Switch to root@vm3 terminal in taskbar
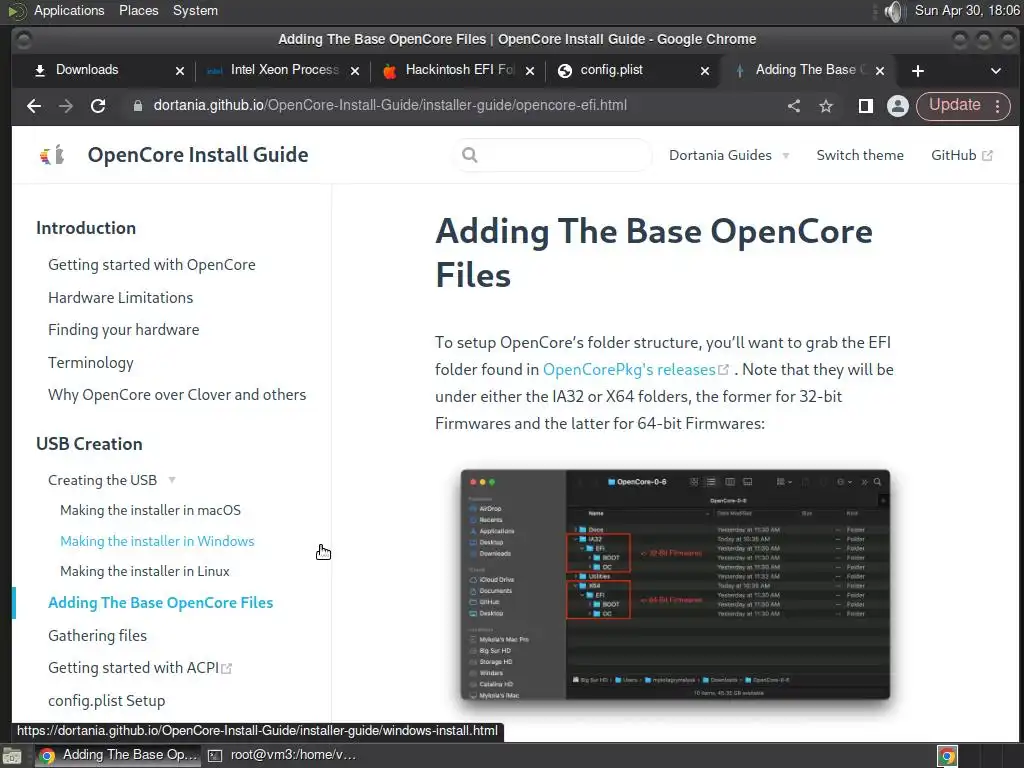The height and width of the screenshot is (768, 1024). 282,756
